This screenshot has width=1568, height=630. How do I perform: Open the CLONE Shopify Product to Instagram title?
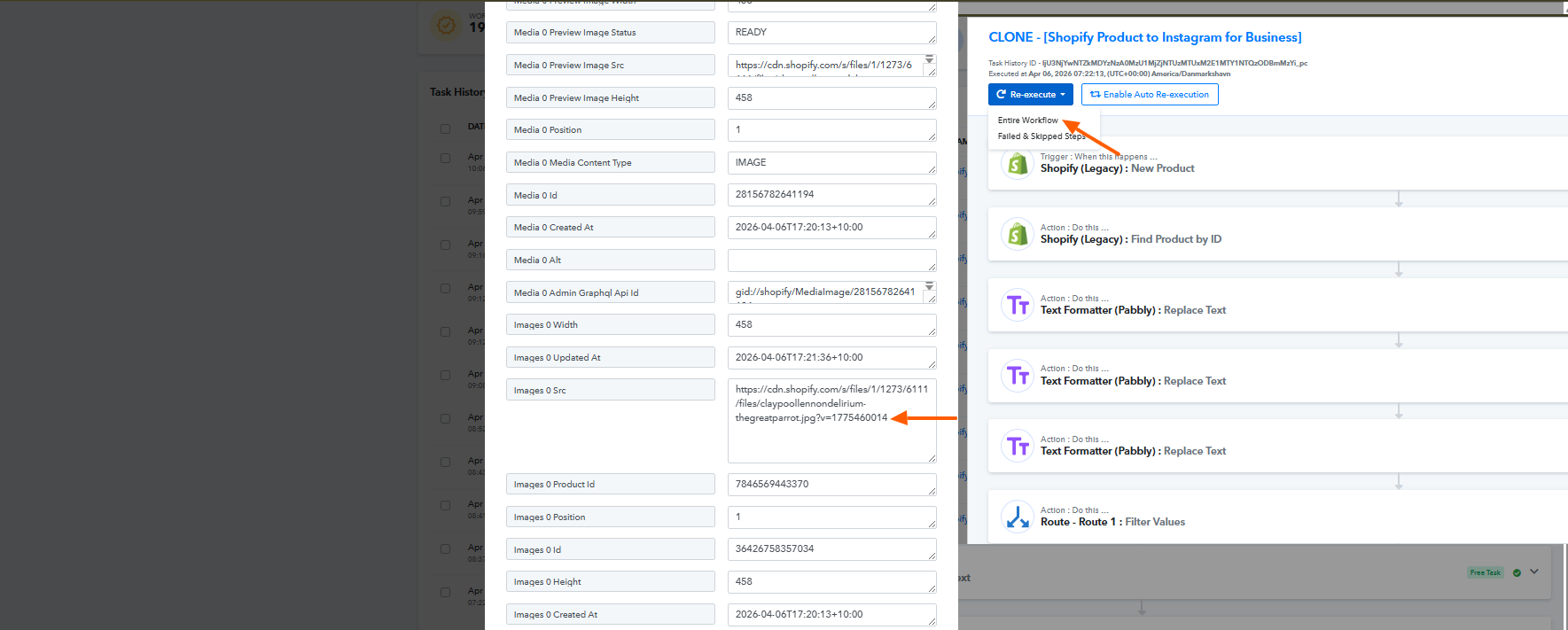tap(1145, 37)
